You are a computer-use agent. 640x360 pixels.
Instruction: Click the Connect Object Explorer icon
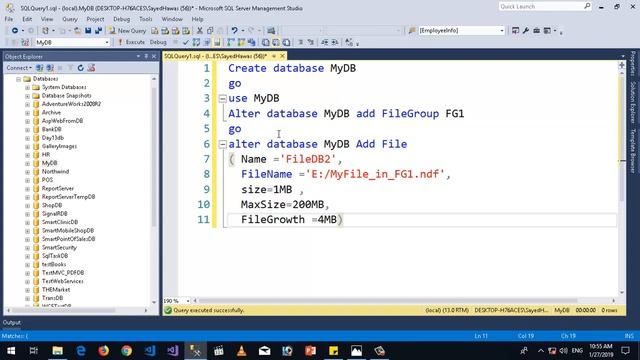click(39, 68)
